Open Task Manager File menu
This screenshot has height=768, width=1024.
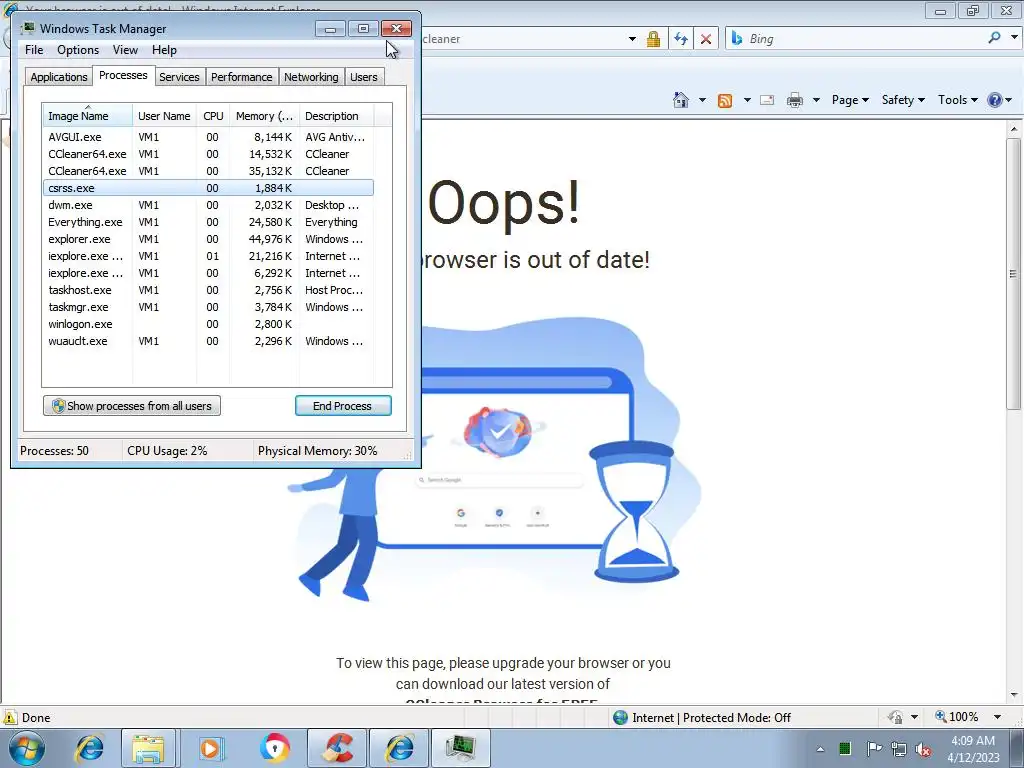(34, 50)
